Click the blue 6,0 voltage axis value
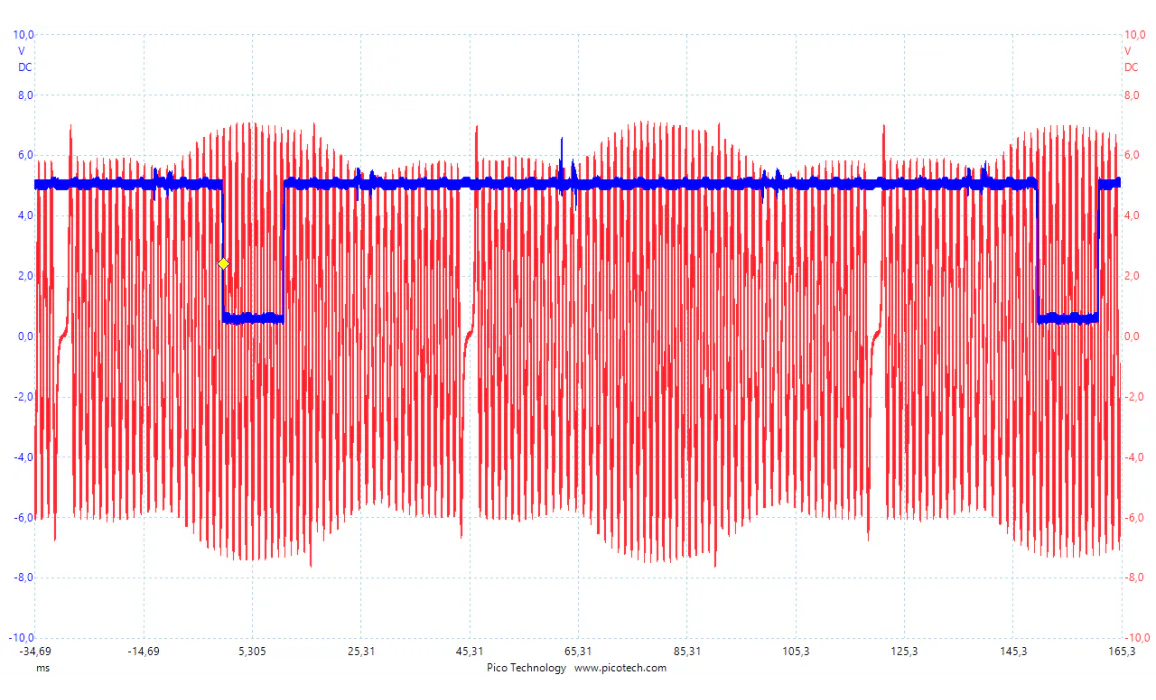The width and height of the screenshot is (1156, 700). coord(26,156)
